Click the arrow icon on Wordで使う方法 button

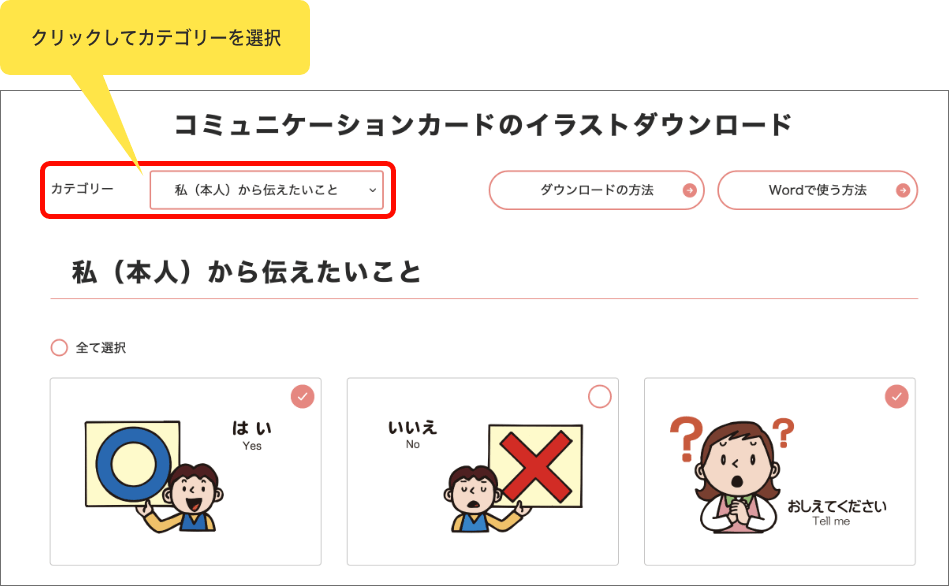point(902,191)
